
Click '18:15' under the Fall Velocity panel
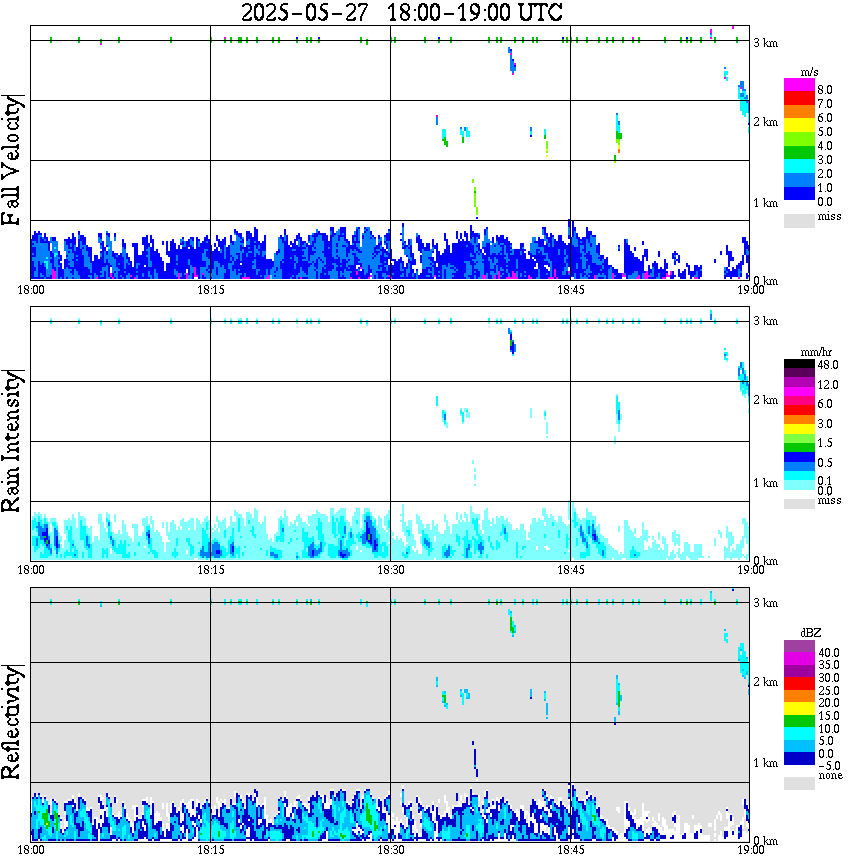click(210, 290)
